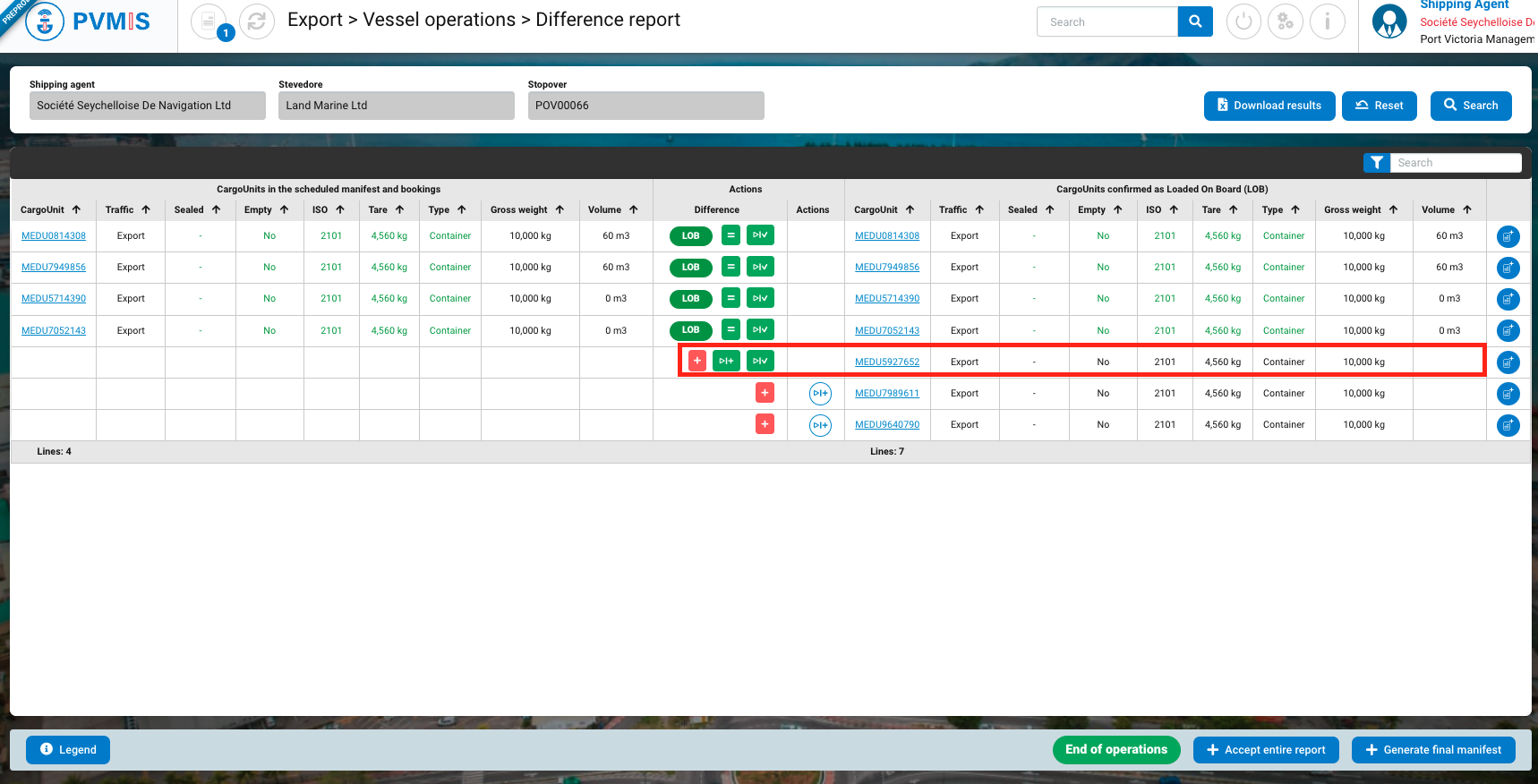Image resolution: width=1538 pixels, height=784 pixels.
Task: Open the Legend button
Action: tap(68, 750)
